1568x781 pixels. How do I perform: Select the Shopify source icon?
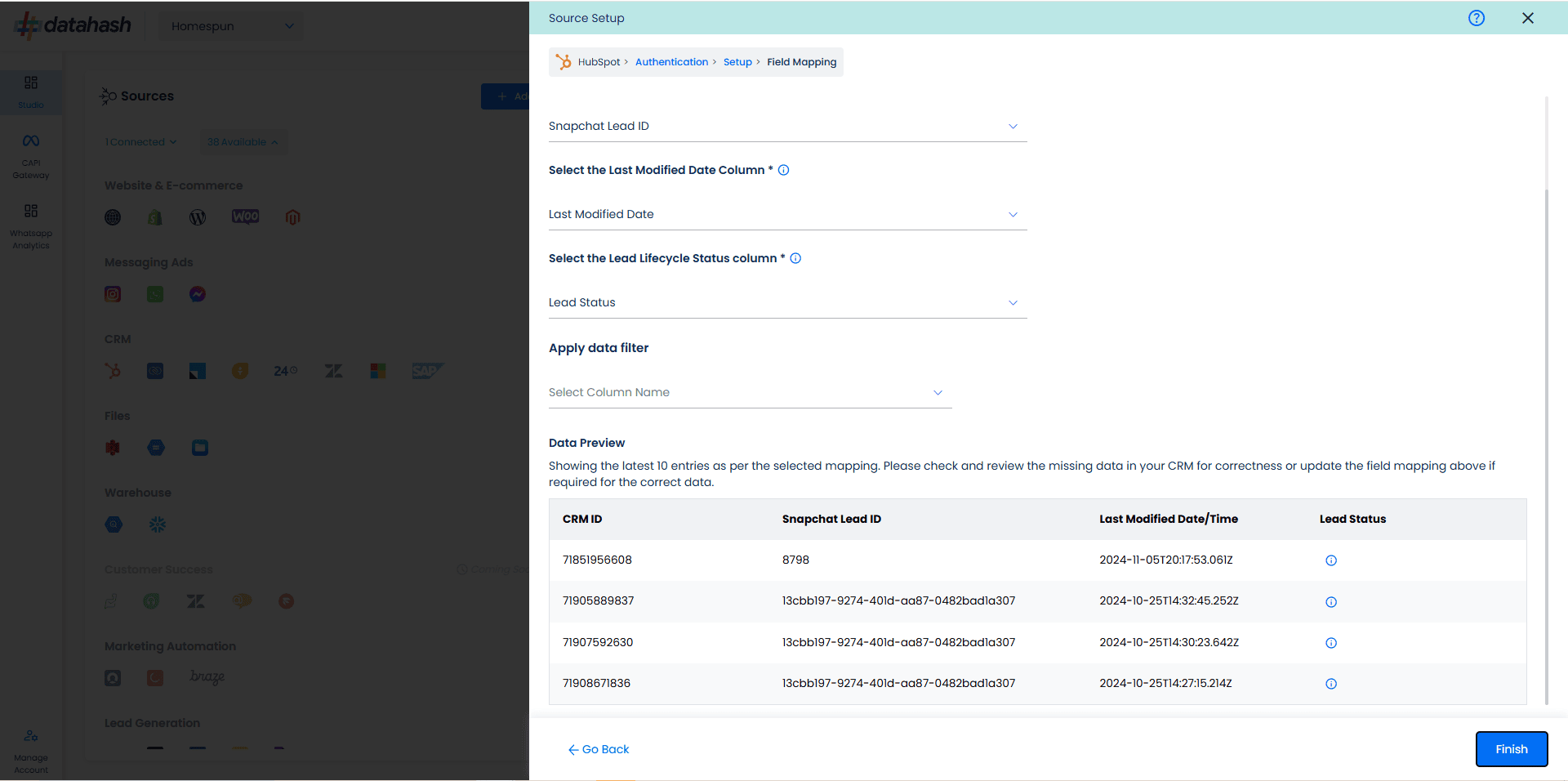point(155,217)
